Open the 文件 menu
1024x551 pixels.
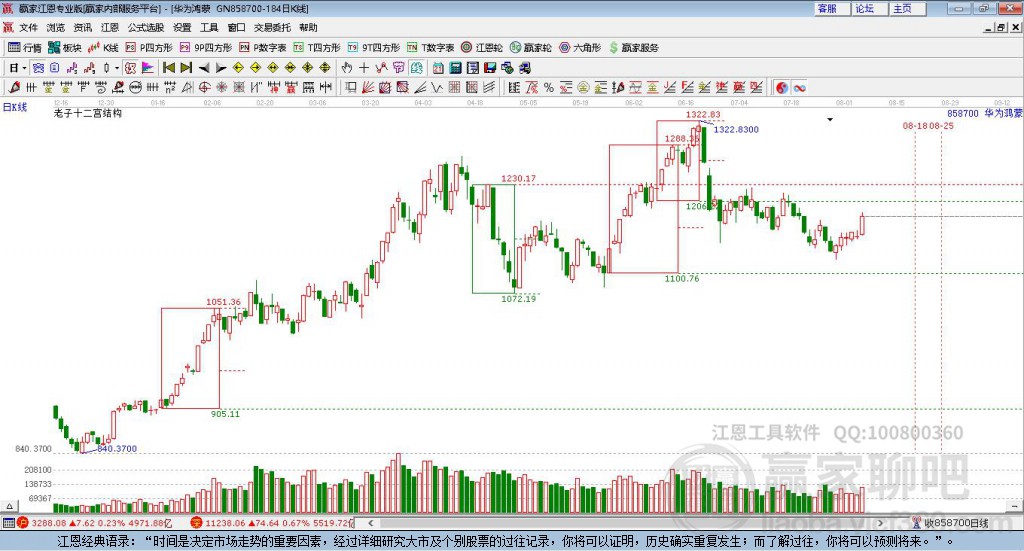click(x=29, y=27)
